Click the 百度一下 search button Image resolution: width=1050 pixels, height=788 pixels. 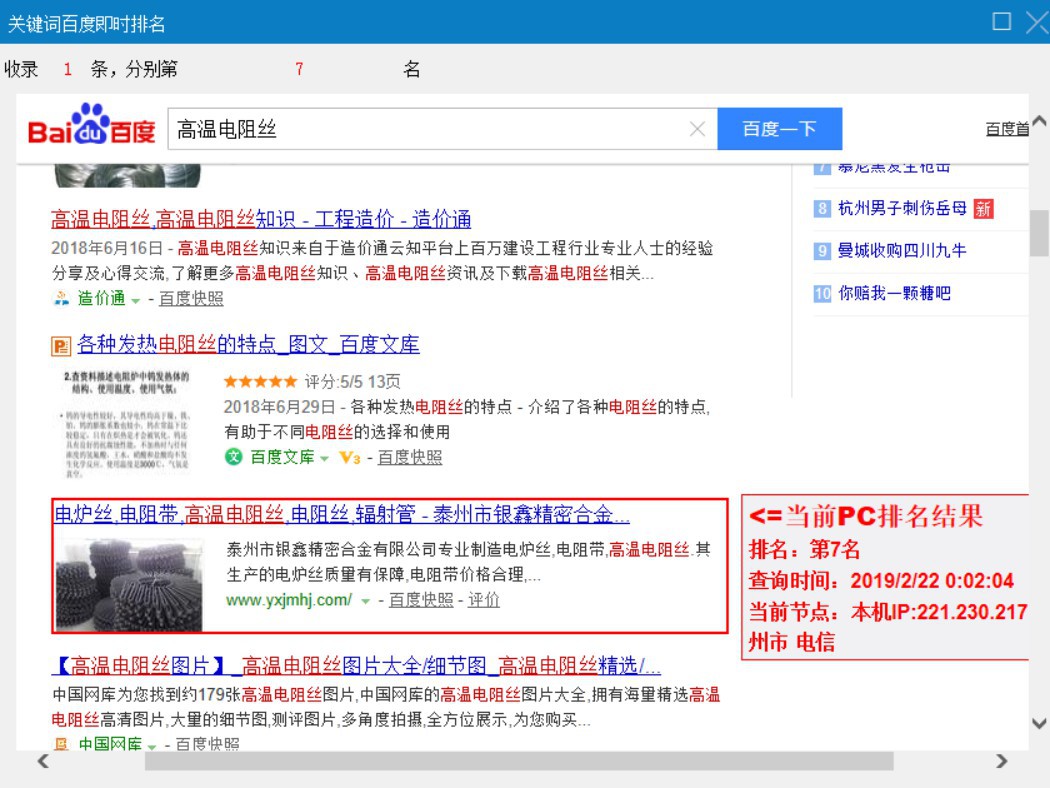pos(779,129)
